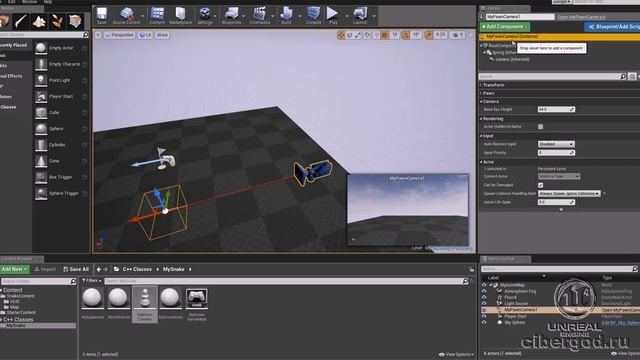Screen dimensions: 640x360
Task: Open the Blueprints toolbar icon
Action: click(231, 16)
